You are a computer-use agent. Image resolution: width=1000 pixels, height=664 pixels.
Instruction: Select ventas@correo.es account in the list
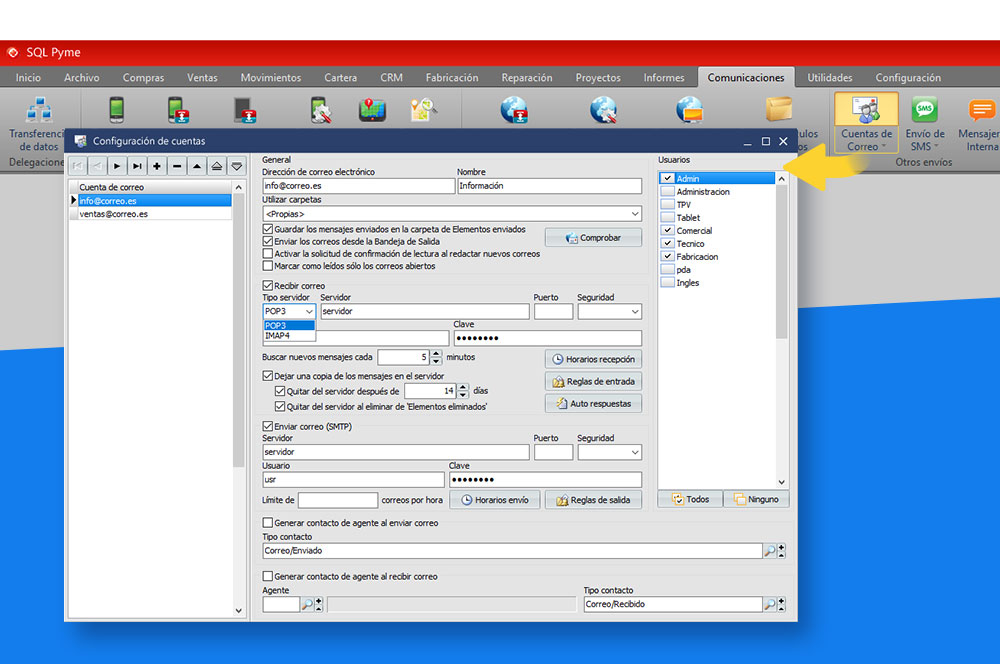point(114,213)
